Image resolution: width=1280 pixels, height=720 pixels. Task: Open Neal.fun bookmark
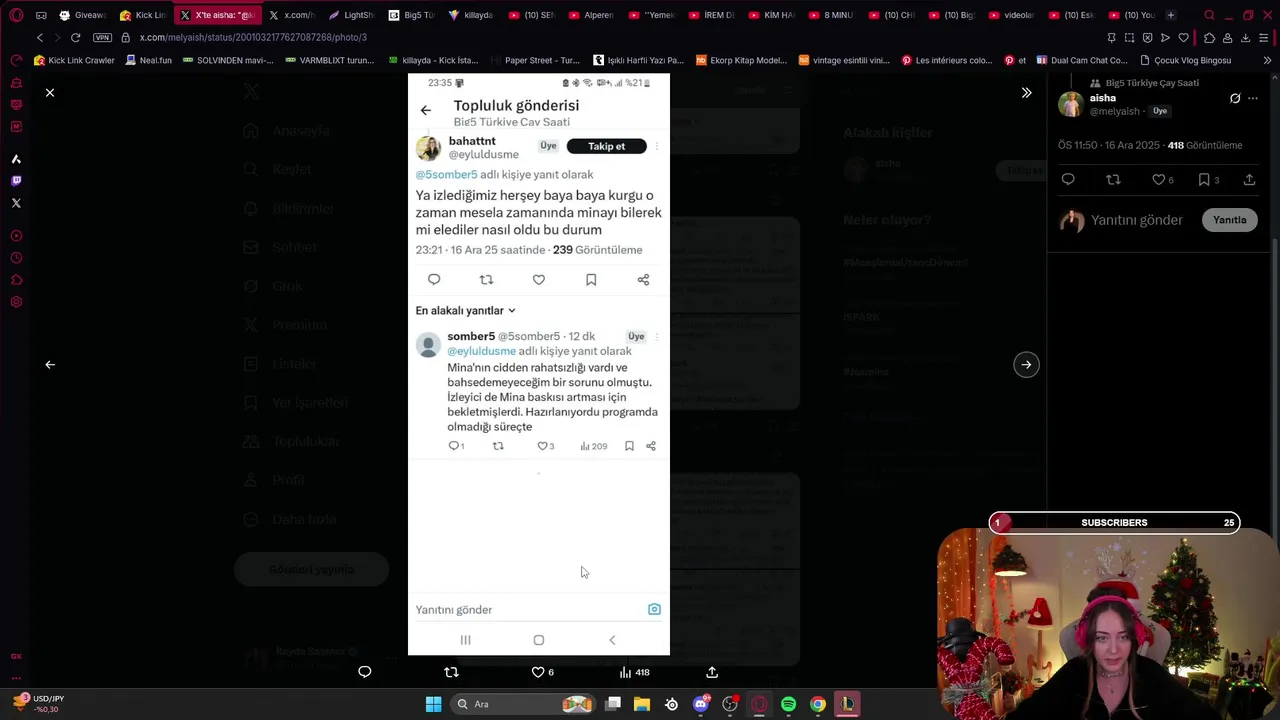tap(148, 60)
